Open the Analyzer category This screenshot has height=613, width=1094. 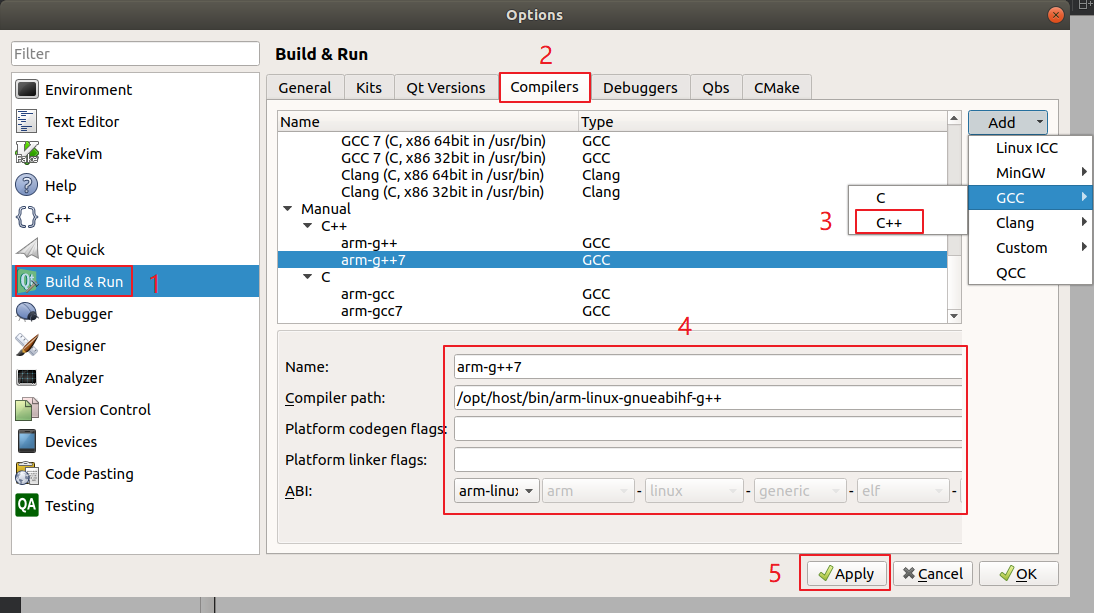pyautogui.click(x=135, y=378)
